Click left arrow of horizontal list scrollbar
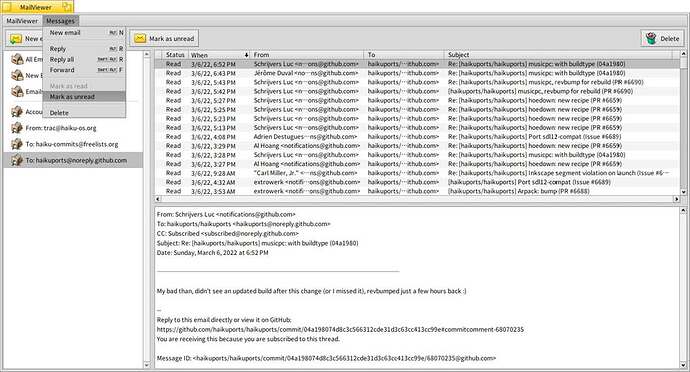 coord(158,199)
